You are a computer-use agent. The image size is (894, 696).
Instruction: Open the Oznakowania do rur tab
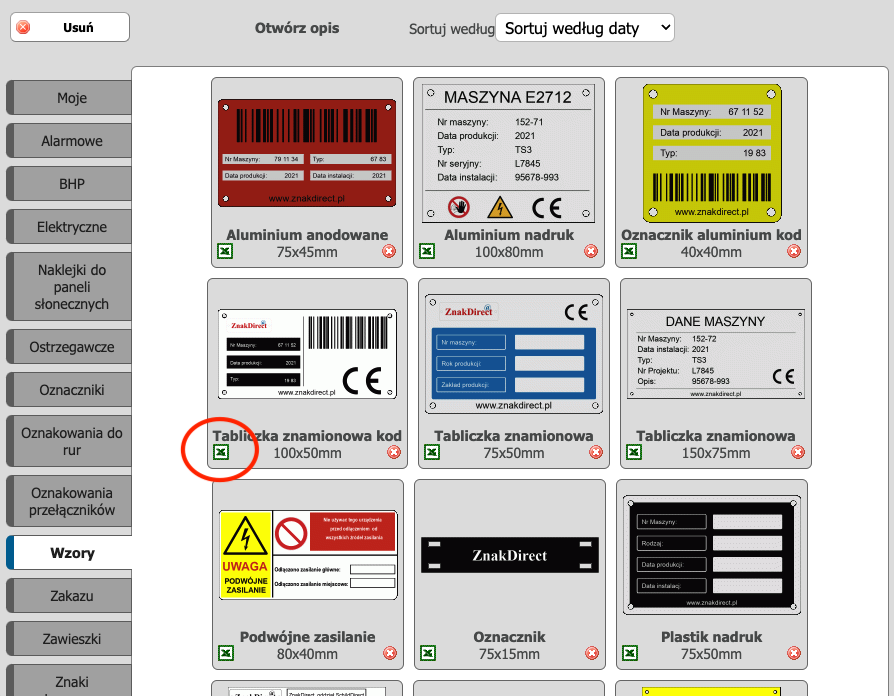[70, 441]
